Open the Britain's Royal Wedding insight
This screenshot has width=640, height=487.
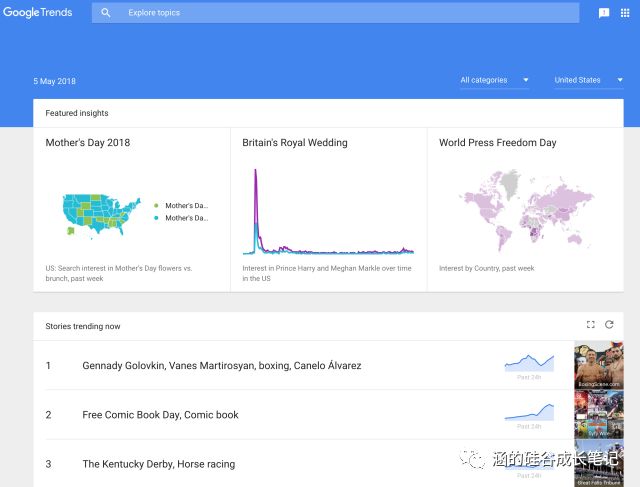[295, 143]
